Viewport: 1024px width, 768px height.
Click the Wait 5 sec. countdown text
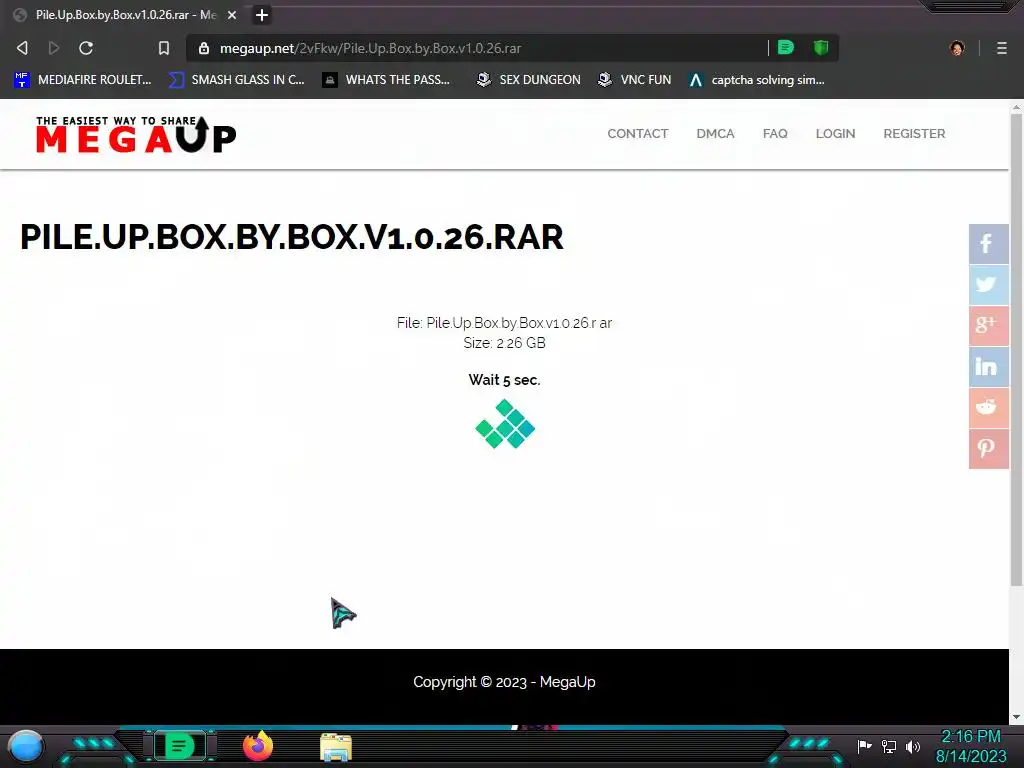click(x=504, y=380)
